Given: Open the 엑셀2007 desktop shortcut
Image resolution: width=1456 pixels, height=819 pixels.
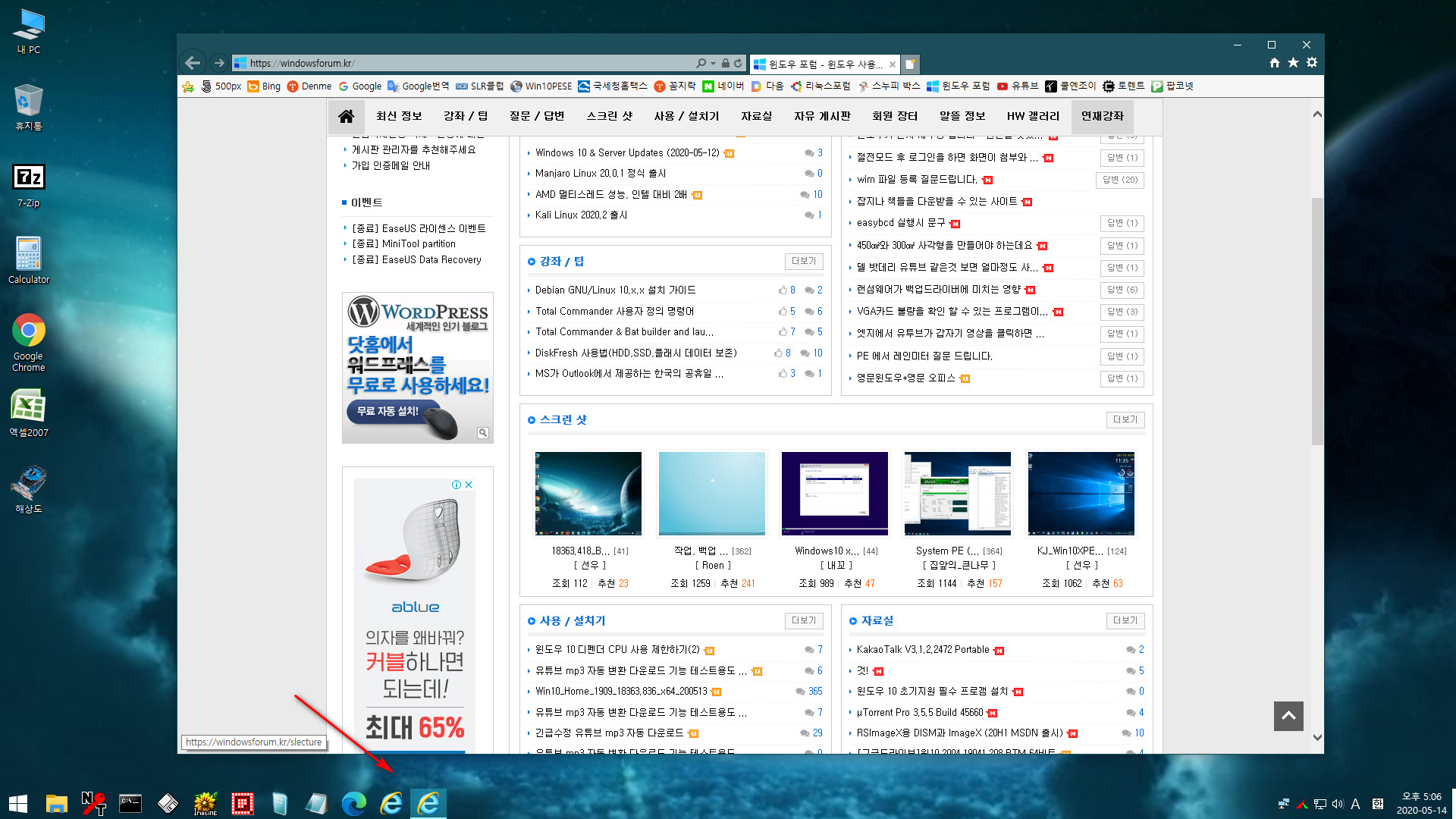Looking at the screenshot, I should point(28,413).
